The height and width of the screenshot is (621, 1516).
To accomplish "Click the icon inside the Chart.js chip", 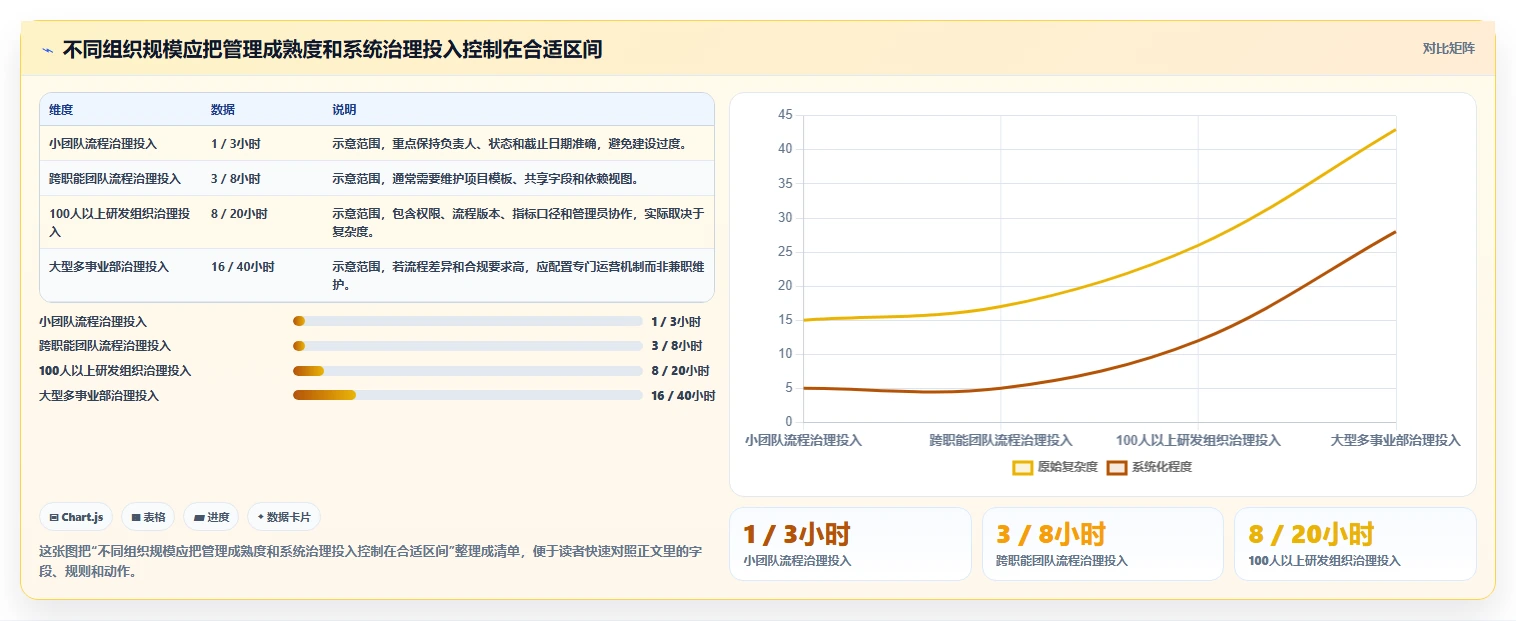I will pos(53,517).
